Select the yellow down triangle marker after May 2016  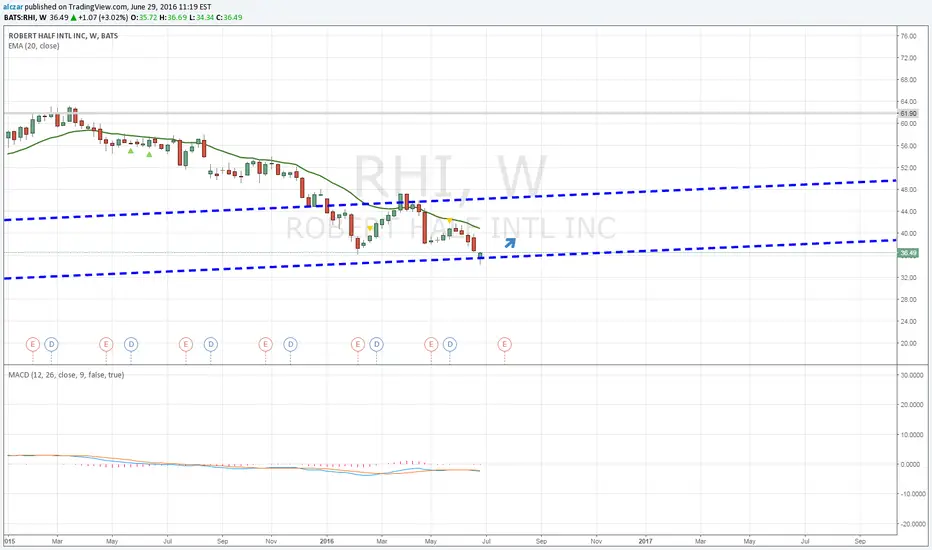pos(449,221)
